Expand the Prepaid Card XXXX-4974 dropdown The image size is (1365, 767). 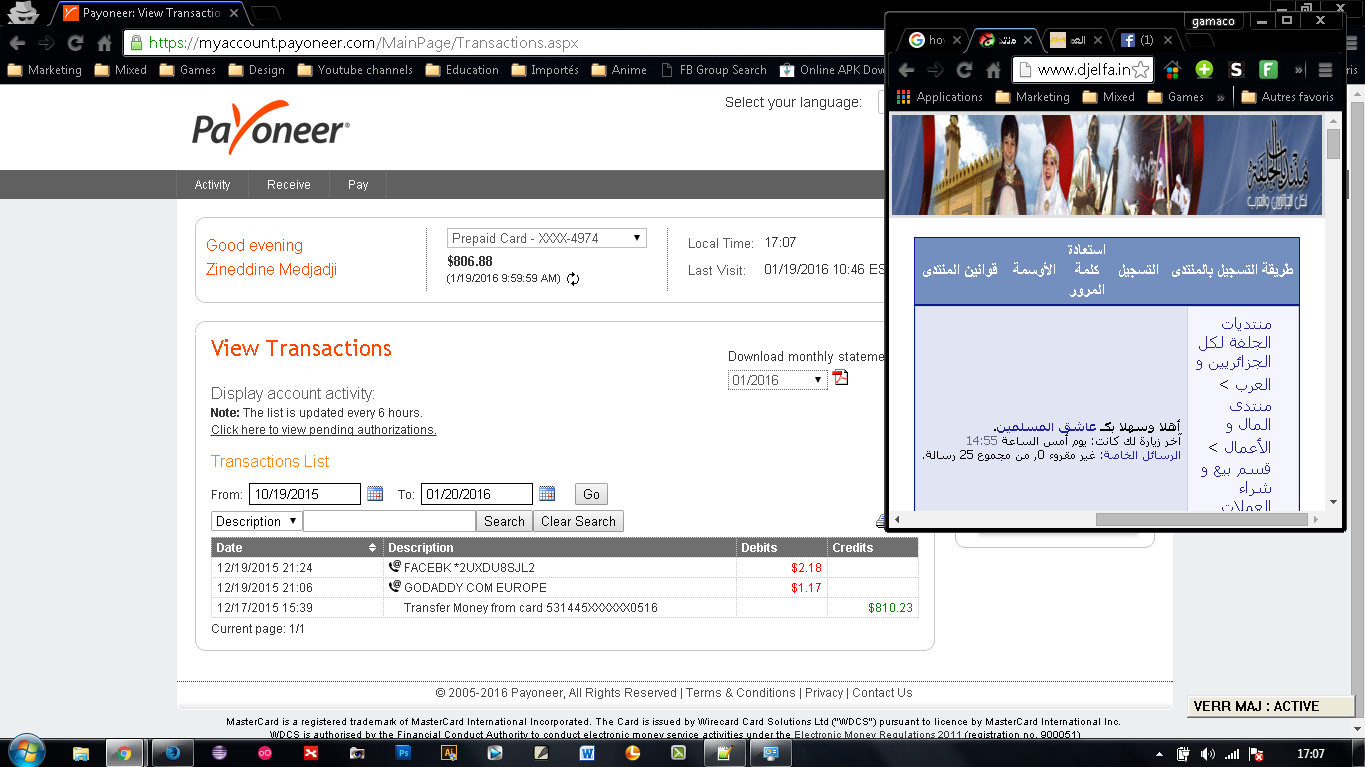[546, 238]
